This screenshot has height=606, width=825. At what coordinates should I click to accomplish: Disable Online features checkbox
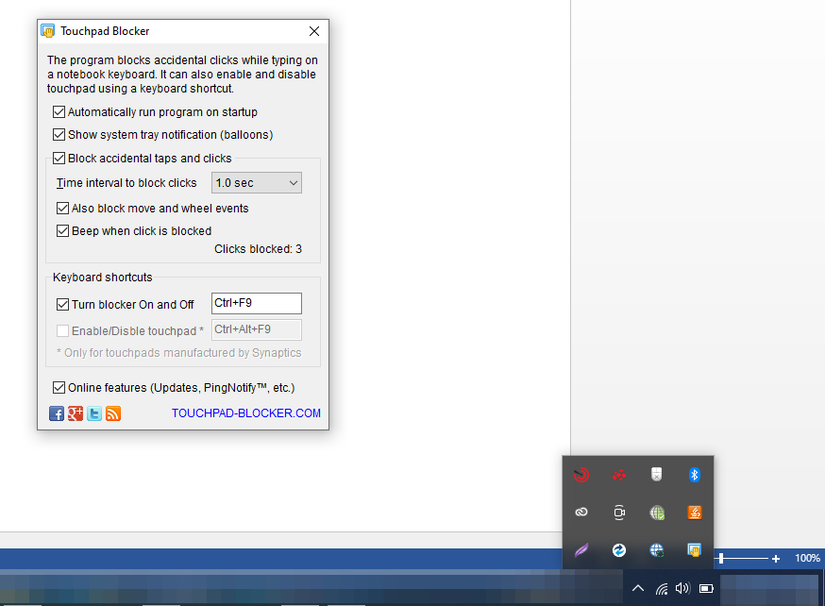tap(58, 387)
